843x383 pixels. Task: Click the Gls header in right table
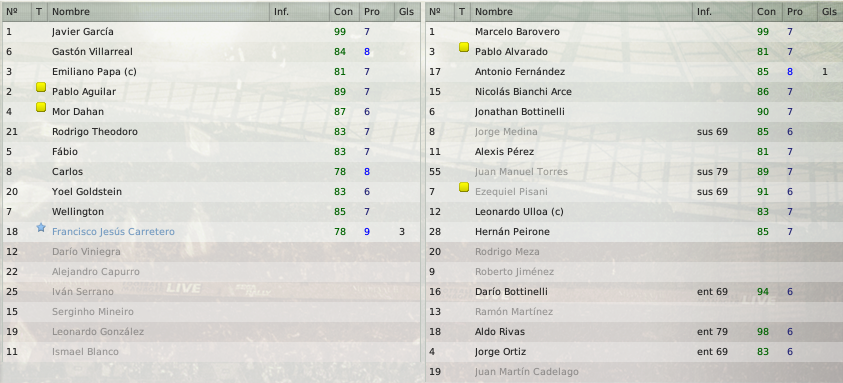pos(830,11)
